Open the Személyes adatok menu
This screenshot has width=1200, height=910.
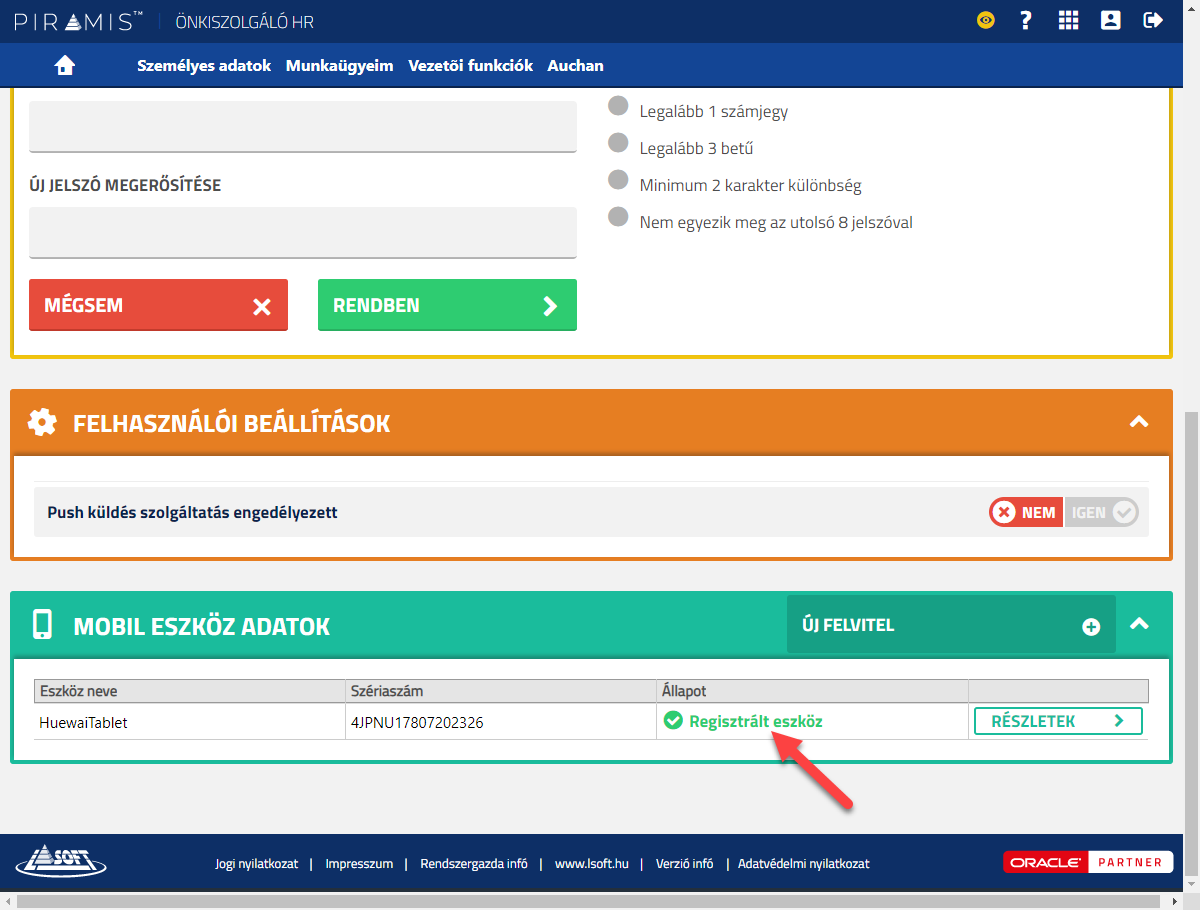204,66
